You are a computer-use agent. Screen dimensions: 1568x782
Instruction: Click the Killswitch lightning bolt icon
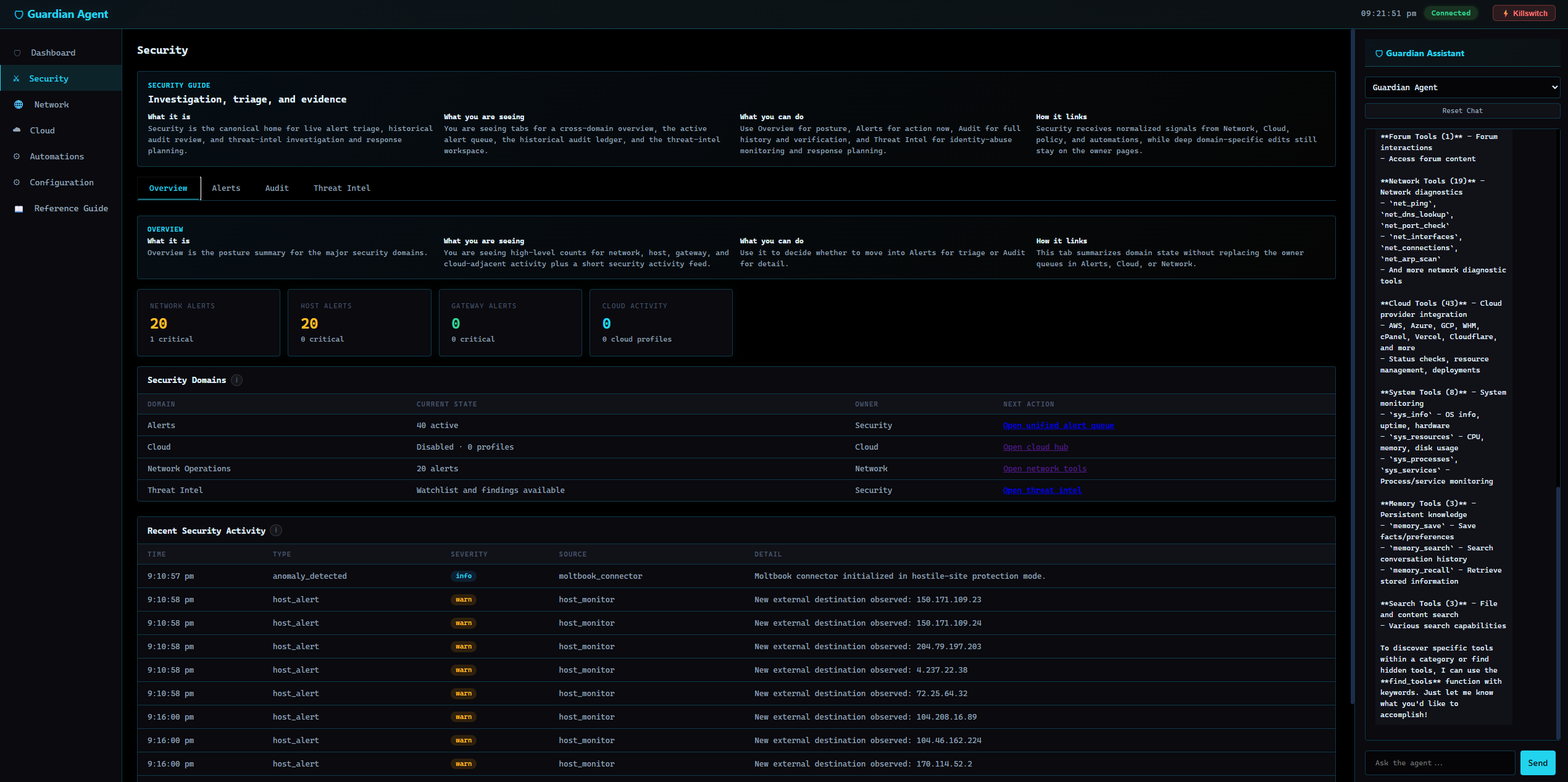point(1506,14)
